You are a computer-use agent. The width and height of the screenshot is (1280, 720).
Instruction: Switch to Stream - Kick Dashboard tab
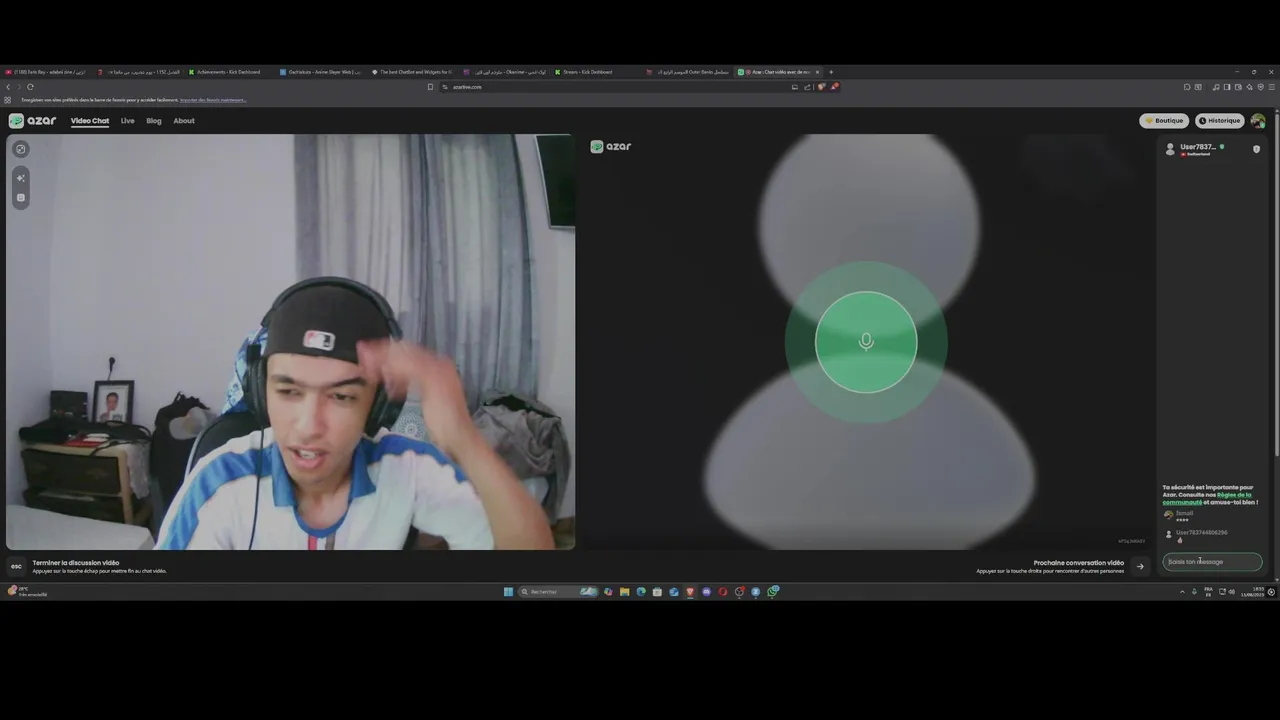click(x=595, y=72)
